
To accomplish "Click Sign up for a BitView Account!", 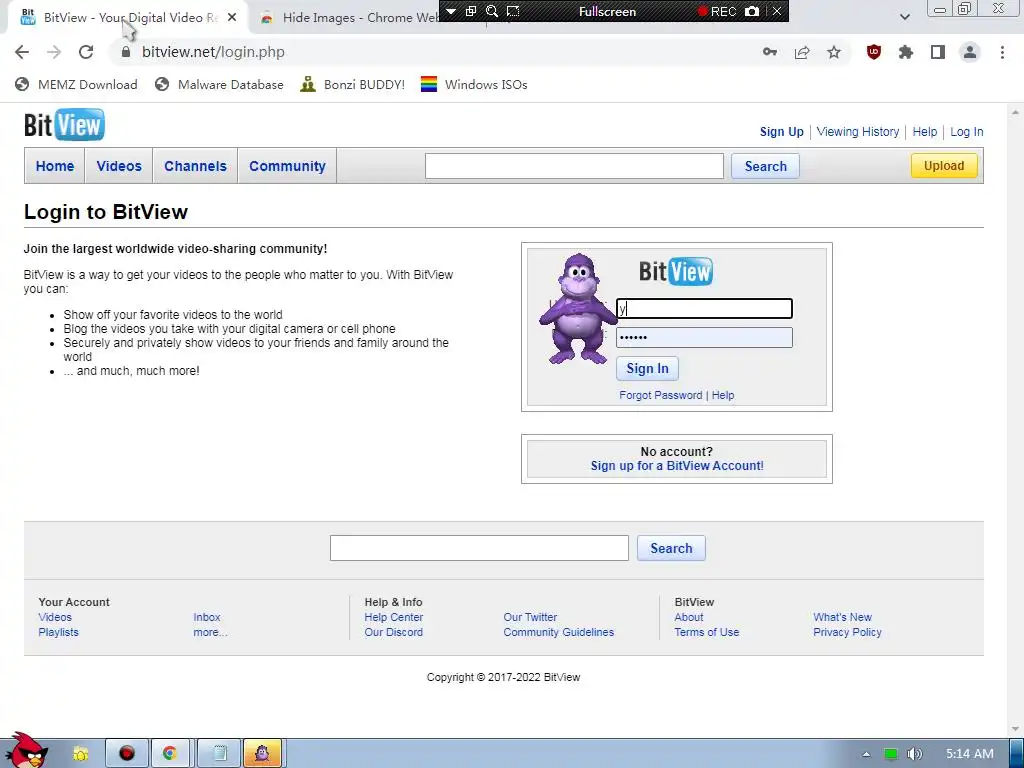I will click(x=677, y=466).
